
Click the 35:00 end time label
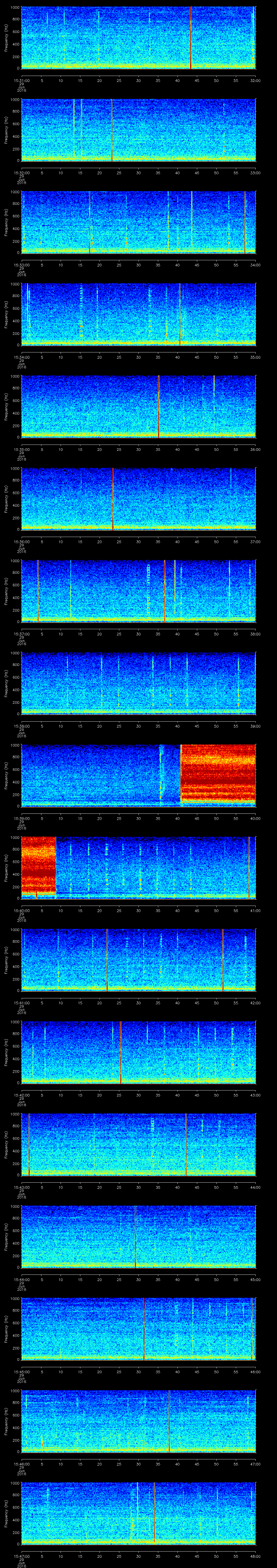click(255, 357)
